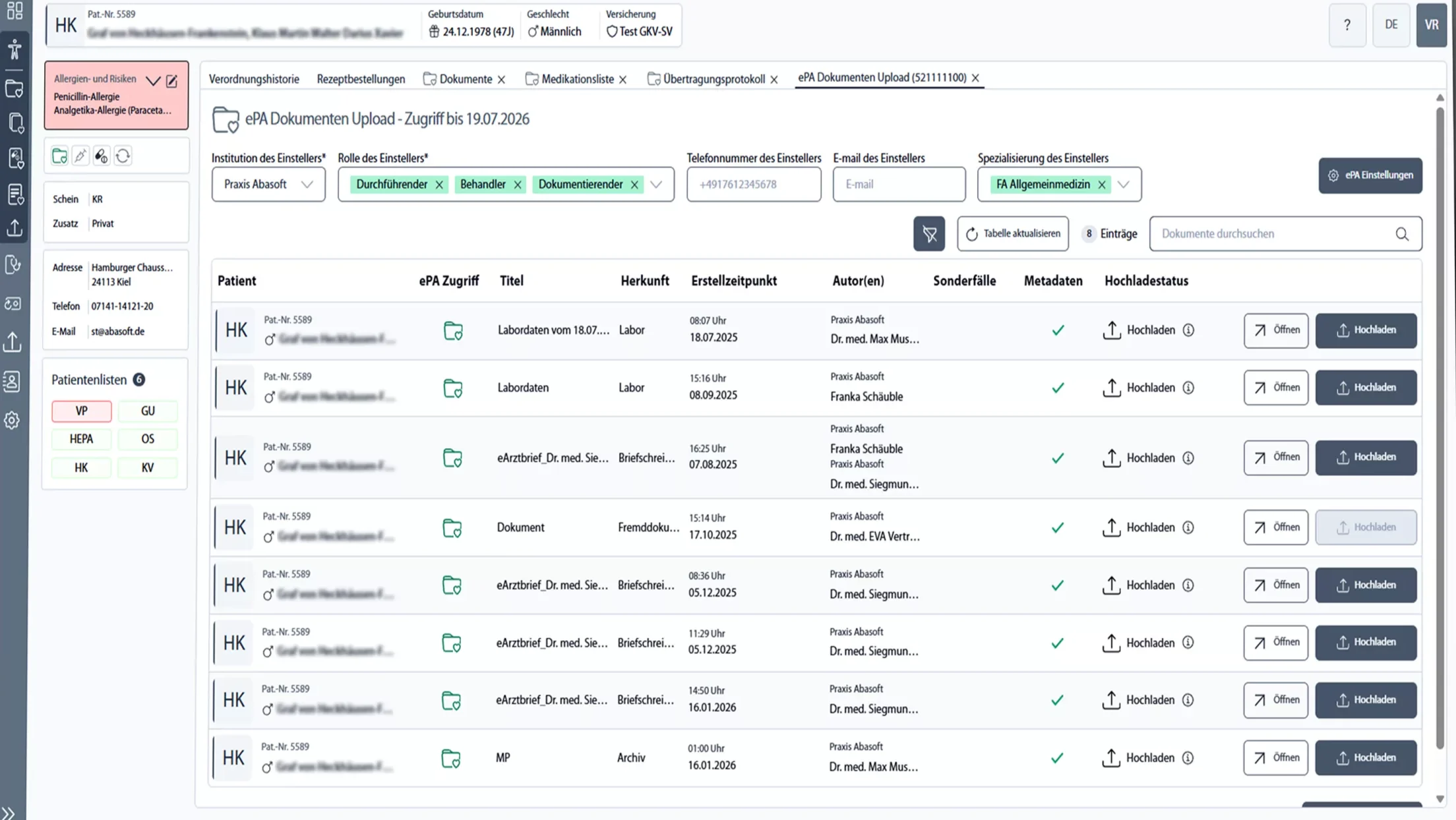
Task: Edit allergies with the pencil icon
Action: 172,80
